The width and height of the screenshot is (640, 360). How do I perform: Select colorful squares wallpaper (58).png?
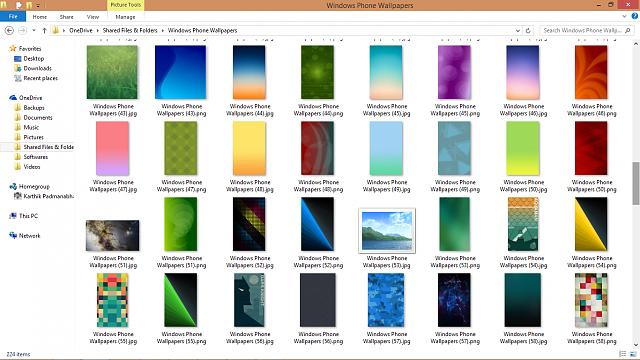[x=591, y=300]
